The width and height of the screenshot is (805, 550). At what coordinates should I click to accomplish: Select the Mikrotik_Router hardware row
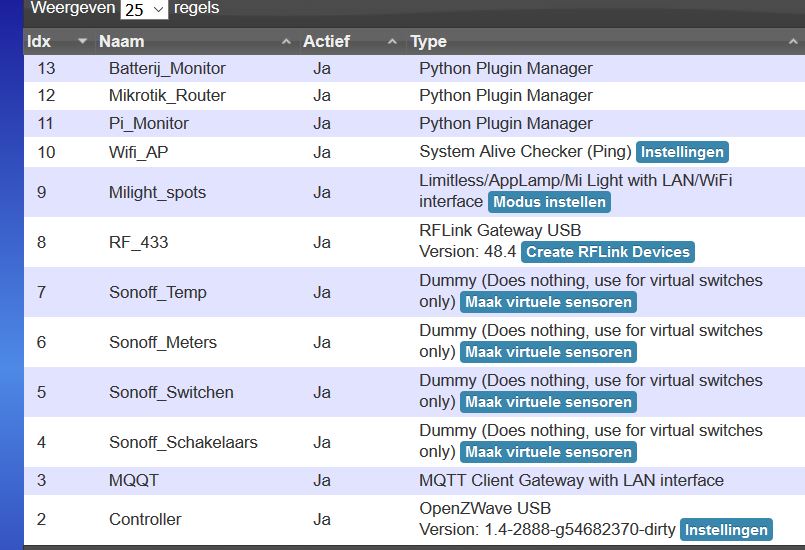tap(167, 96)
